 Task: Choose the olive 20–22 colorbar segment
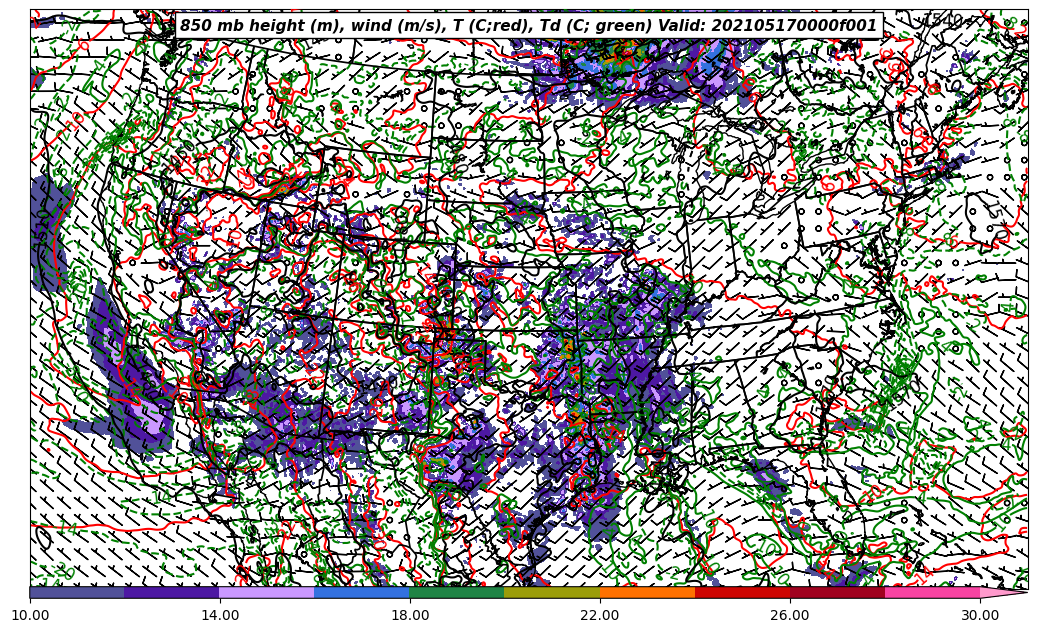click(552, 592)
